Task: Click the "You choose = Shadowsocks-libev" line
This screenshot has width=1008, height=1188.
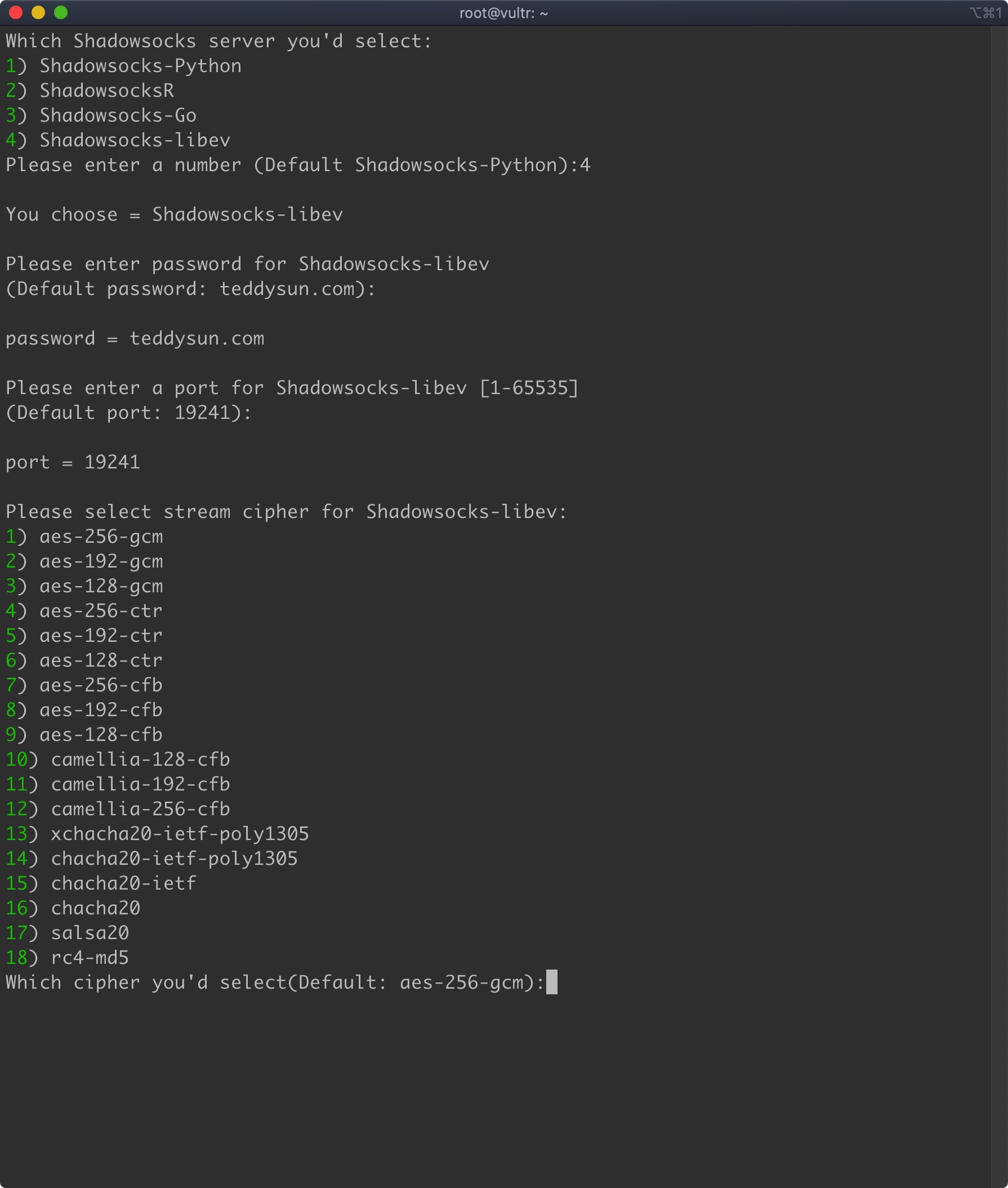Action: tap(174, 215)
